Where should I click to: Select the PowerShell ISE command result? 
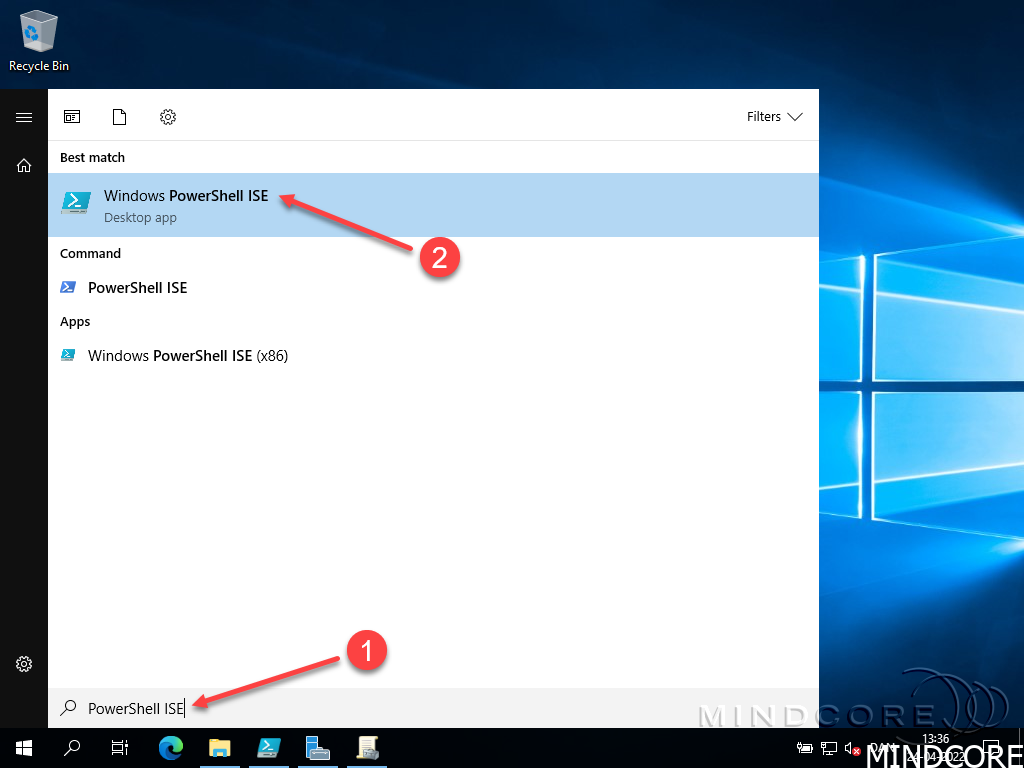(137, 288)
